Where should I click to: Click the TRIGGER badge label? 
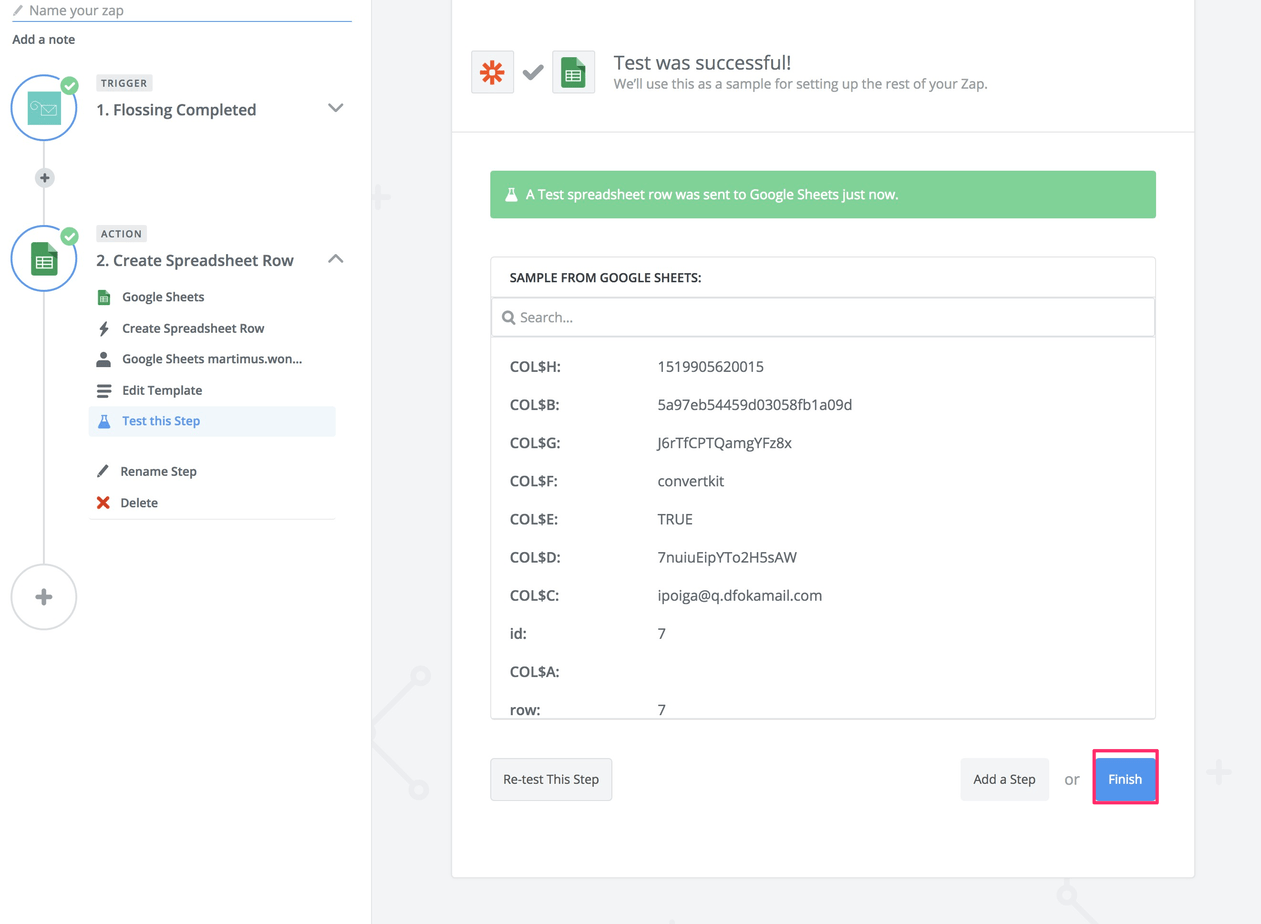[x=124, y=83]
